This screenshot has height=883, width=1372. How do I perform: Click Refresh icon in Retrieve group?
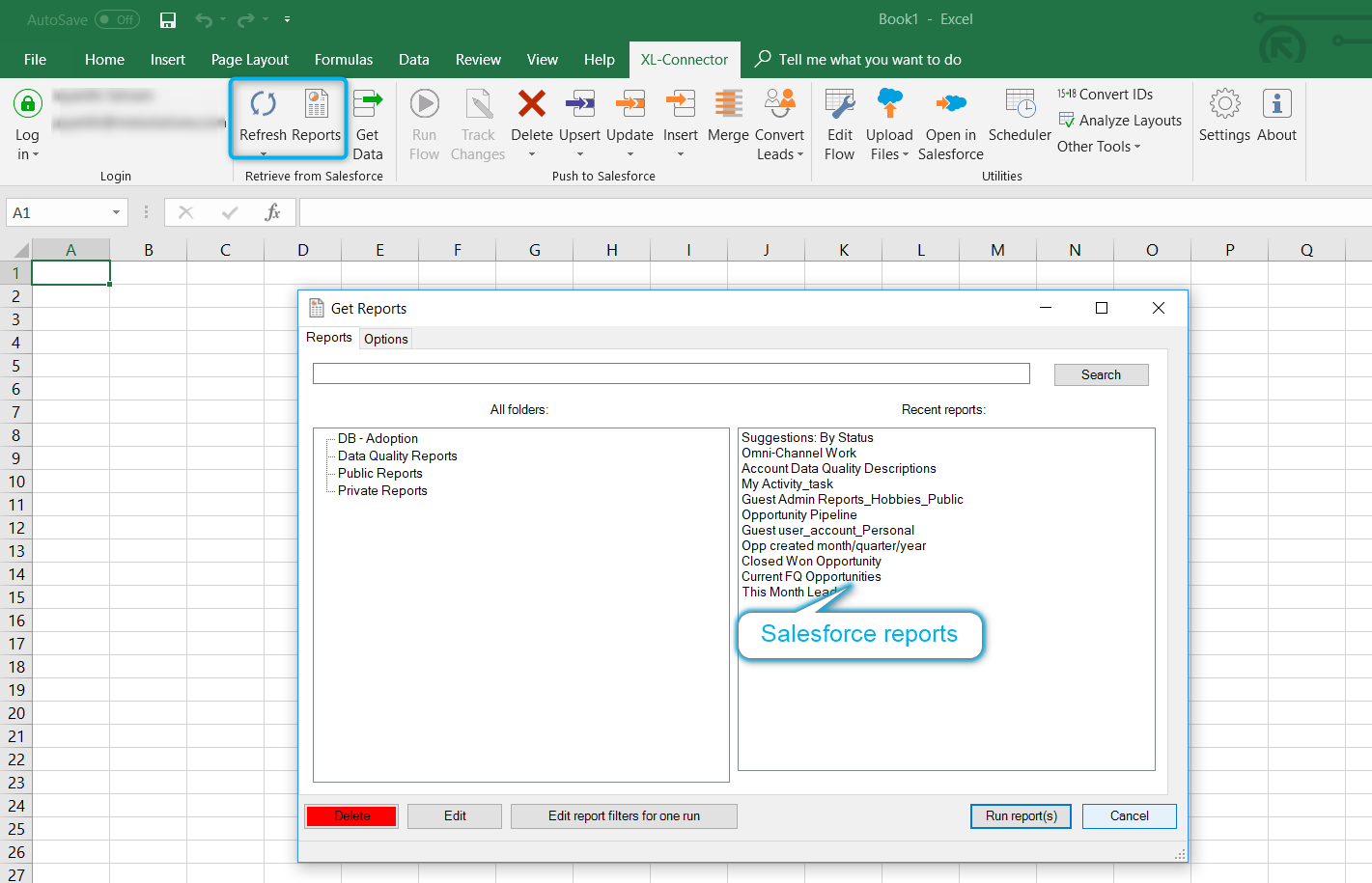click(x=263, y=103)
